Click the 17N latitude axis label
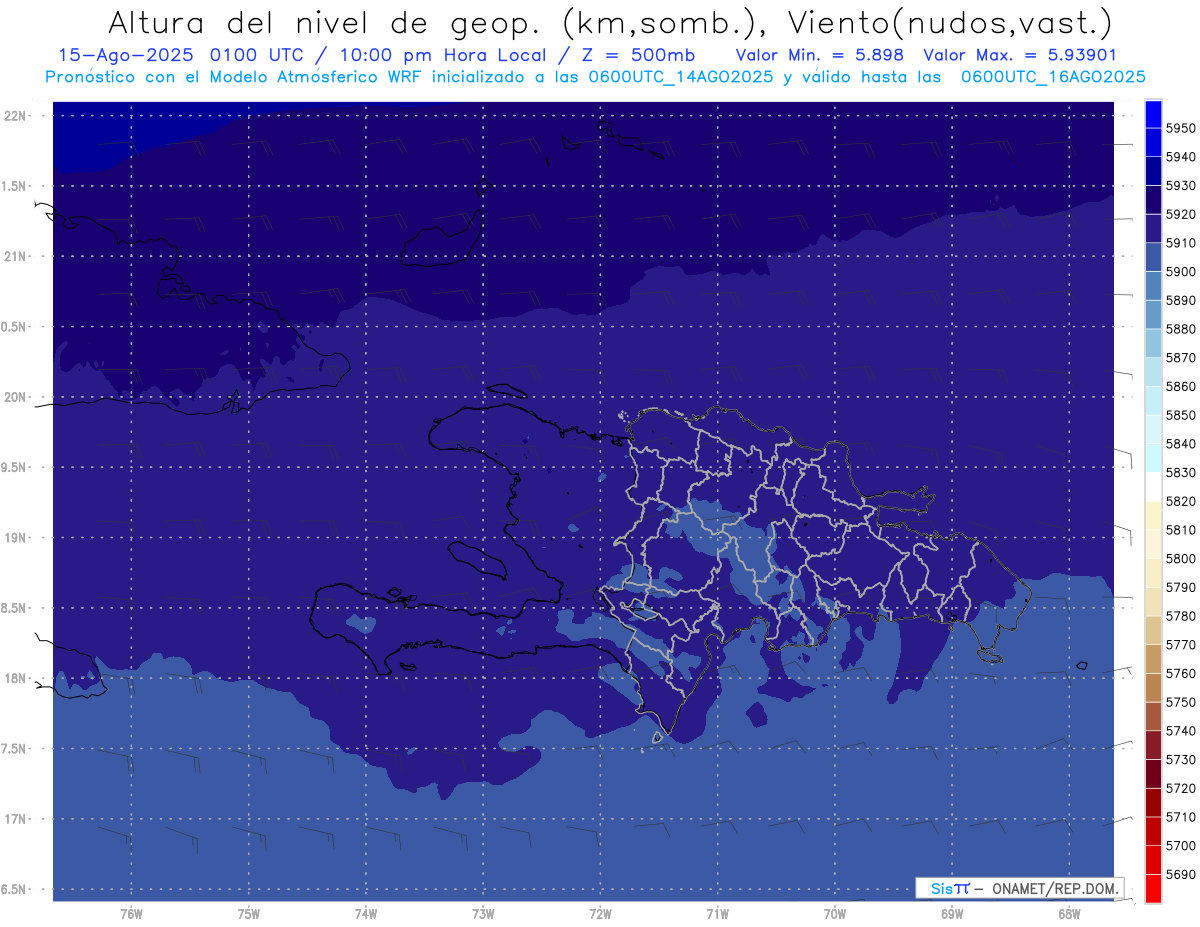This screenshot has height=927, width=1200. (17, 819)
